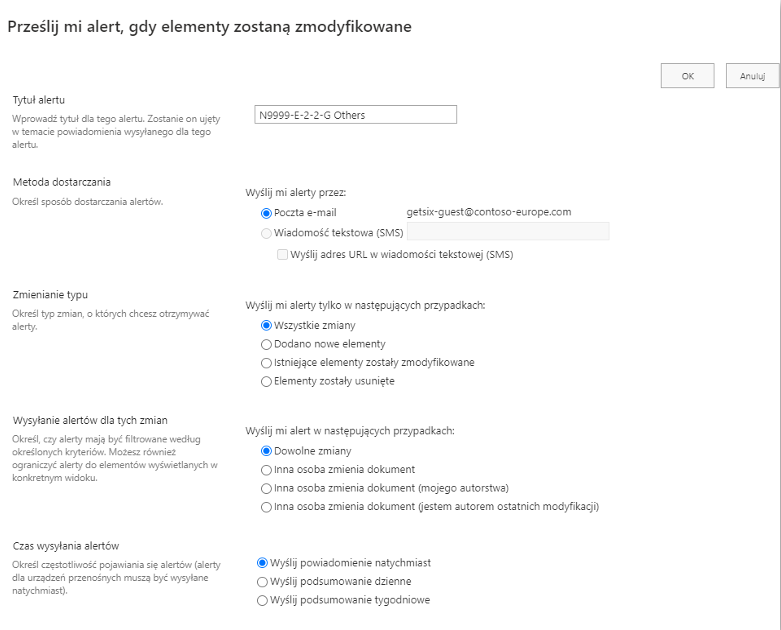Select the Poczta e-mail radio option
Screen dimensions: 781x630
[266, 213]
